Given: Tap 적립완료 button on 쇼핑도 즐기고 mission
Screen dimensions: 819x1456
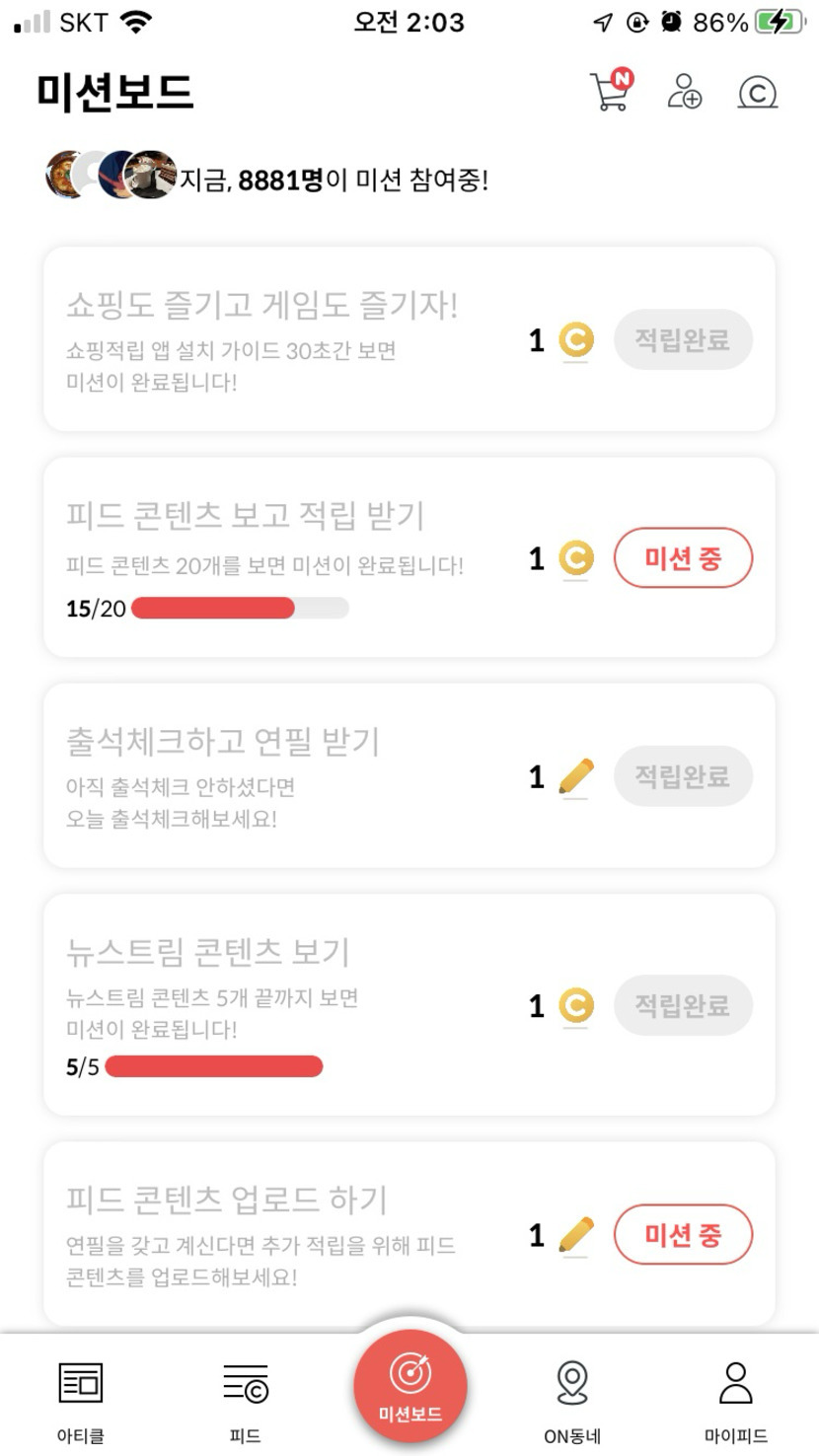Looking at the screenshot, I should coord(683,340).
